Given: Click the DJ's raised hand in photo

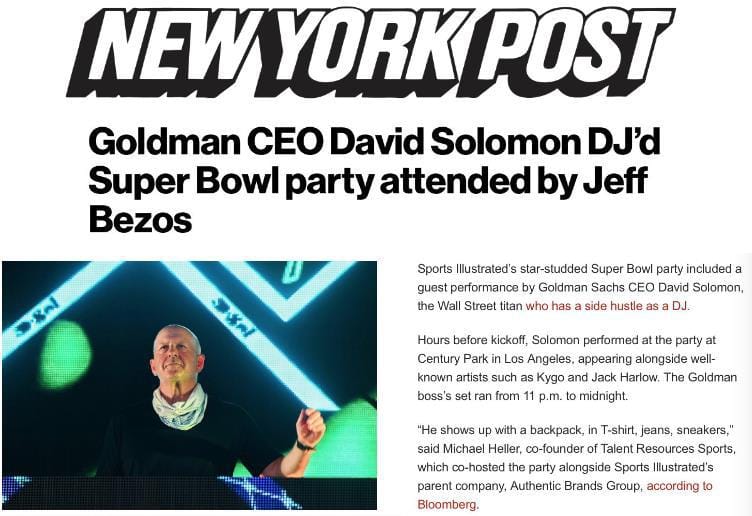Looking at the screenshot, I should tap(310, 426).
